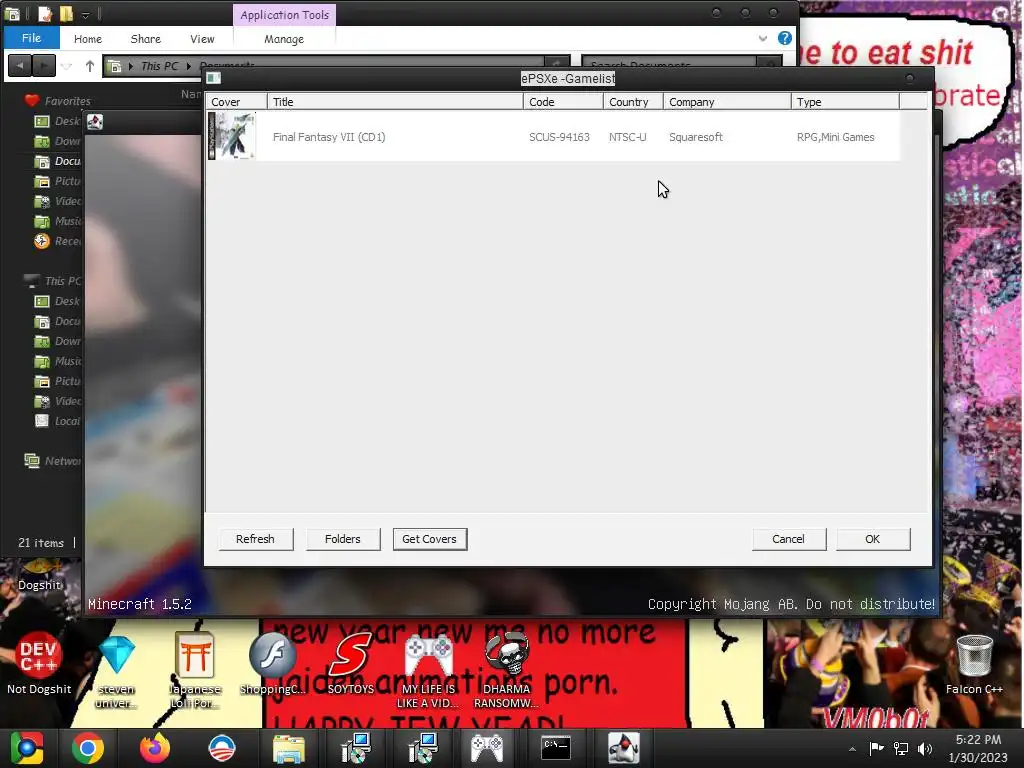The width and height of the screenshot is (1024, 768).
Task: Sort by the Type column header
Action: pos(845,101)
